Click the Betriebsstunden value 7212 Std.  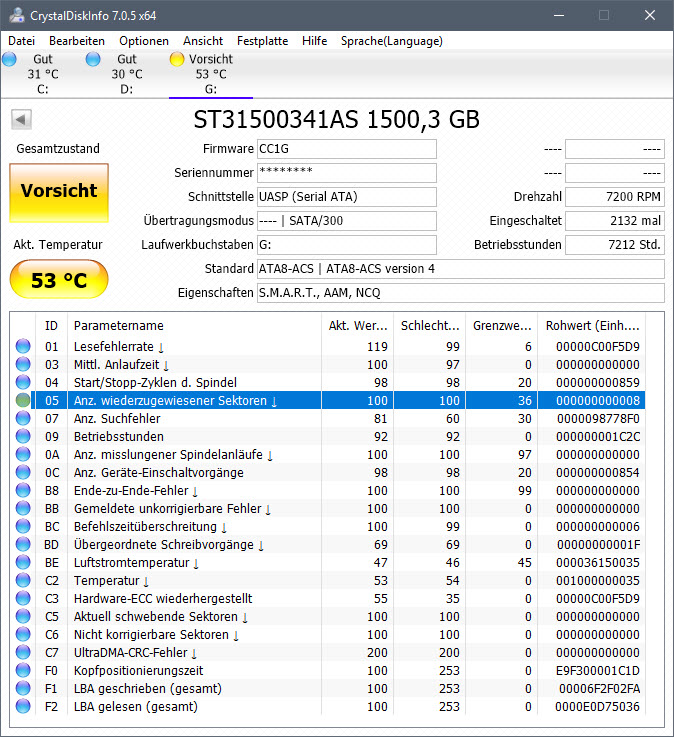pos(615,245)
